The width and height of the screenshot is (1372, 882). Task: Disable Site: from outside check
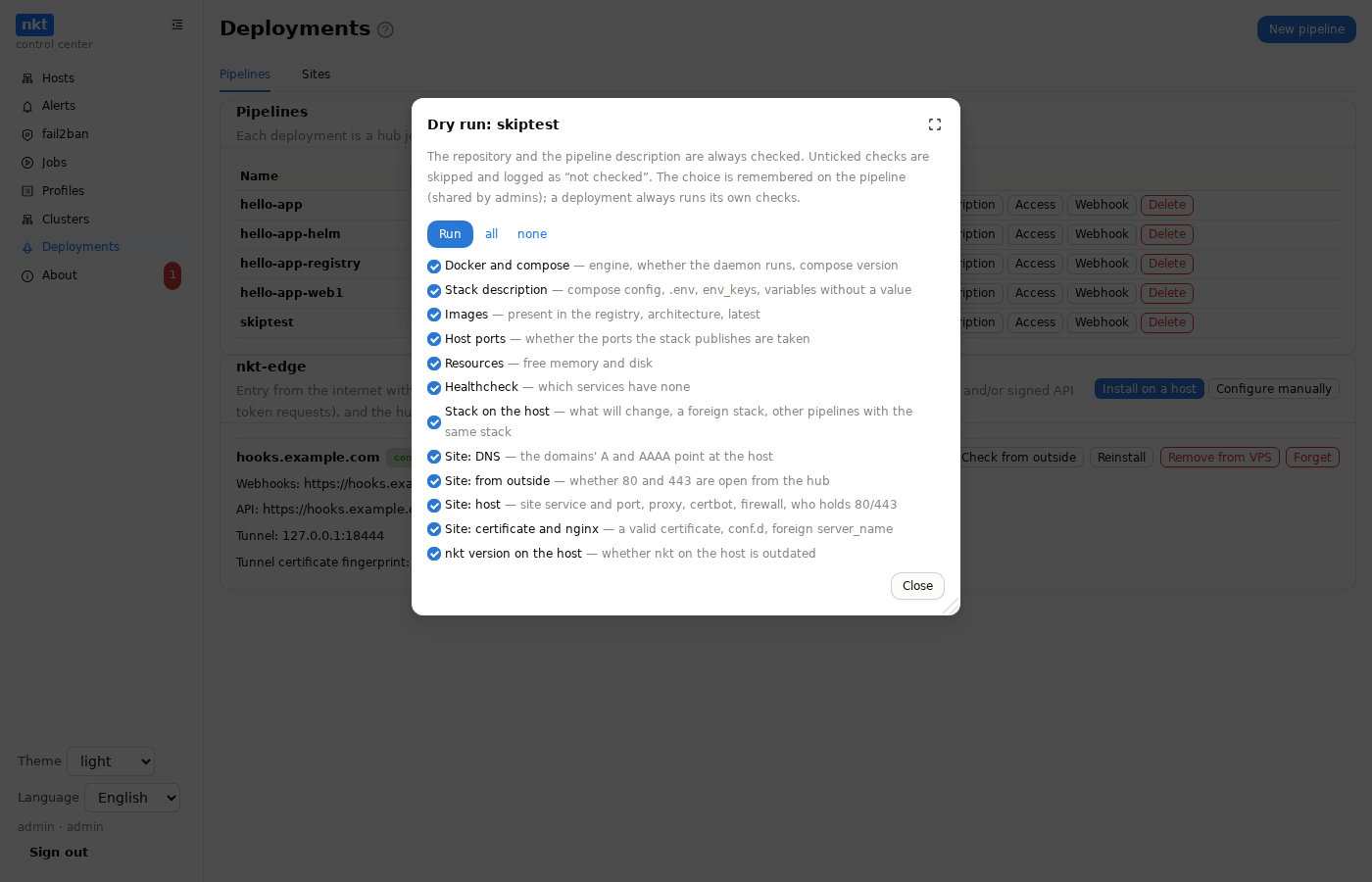pyautogui.click(x=434, y=481)
